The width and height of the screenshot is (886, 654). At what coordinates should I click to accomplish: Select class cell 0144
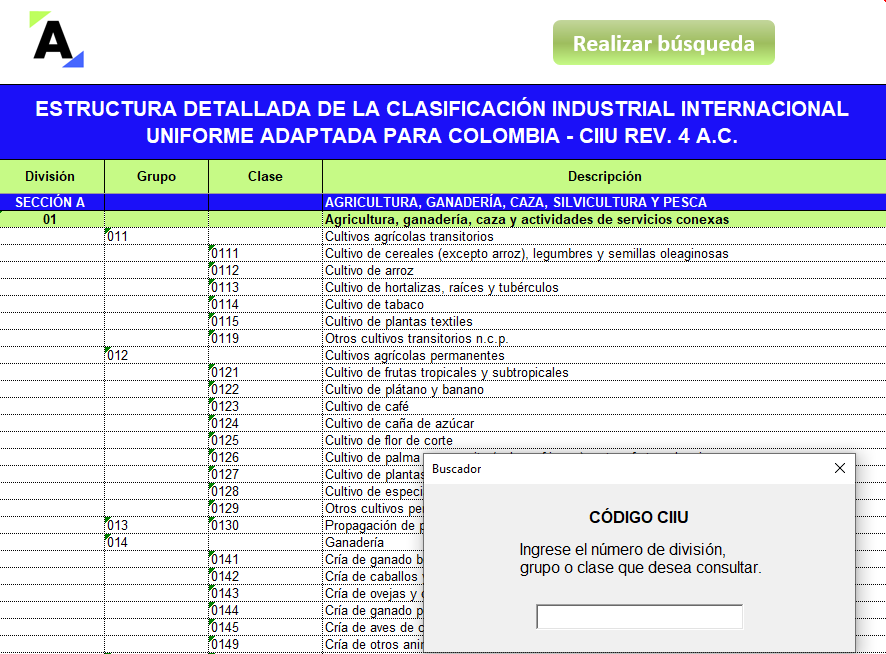click(x=266, y=610)
